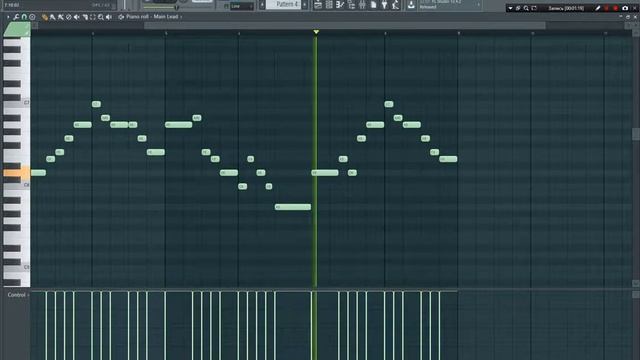Click the step-sequencer view icon with pencil

(x=340, y=5)
